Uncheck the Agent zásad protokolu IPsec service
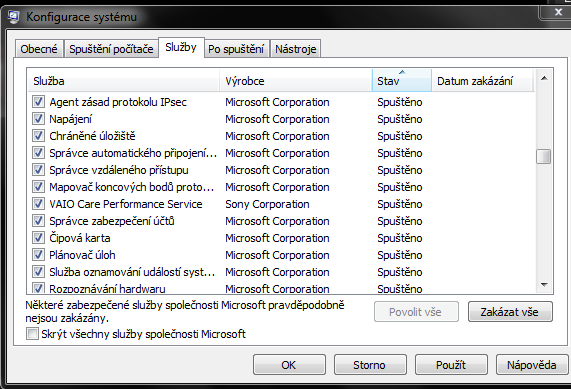Viewport: 571px width, 389px height. [38, 102]
